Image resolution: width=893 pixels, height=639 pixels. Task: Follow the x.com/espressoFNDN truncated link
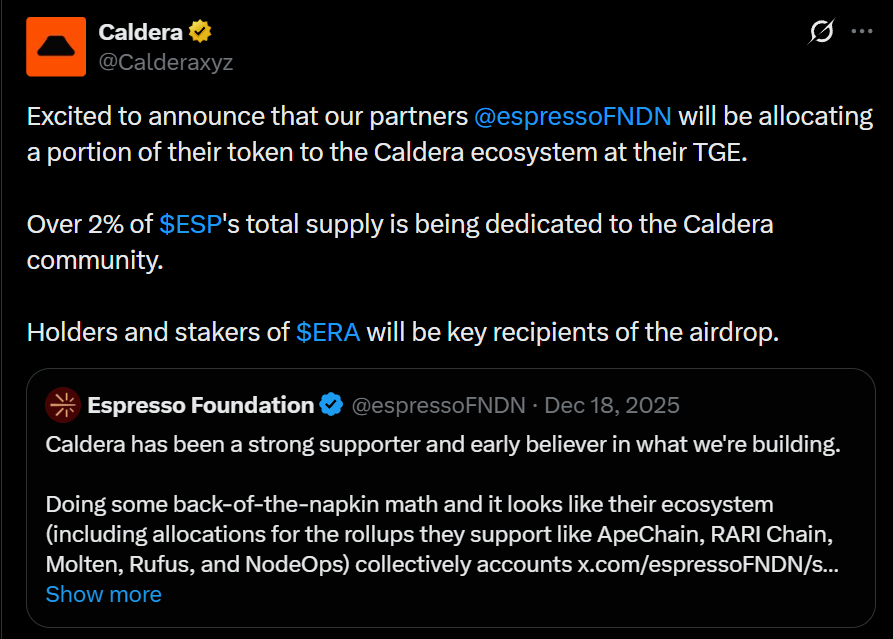(x=707, y=564)
